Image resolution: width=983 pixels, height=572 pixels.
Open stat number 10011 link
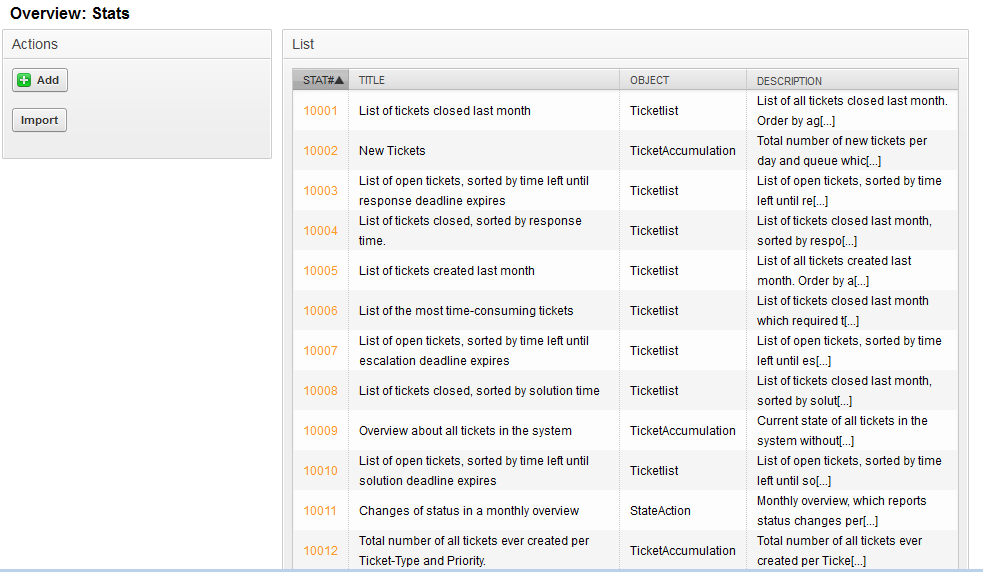tap(320, 511)
